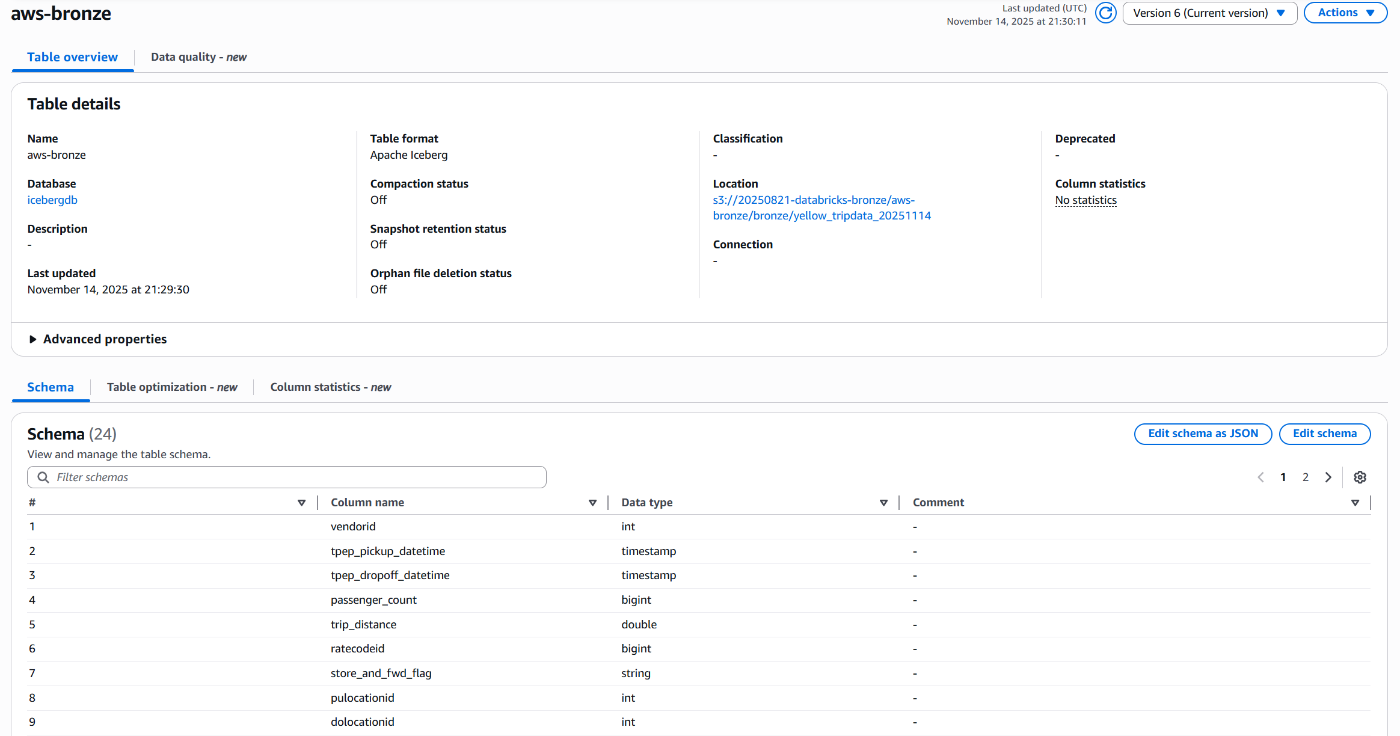Viewport: 1400px width, 736px height.
Task: Click the pulocationid column name
Action: tap(363, 698)
